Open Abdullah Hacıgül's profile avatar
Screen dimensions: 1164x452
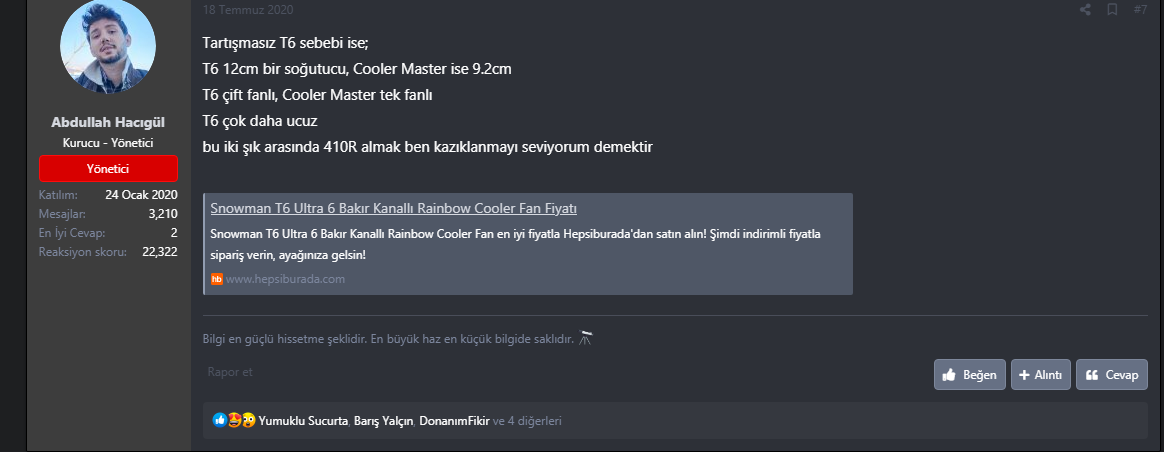pos(108,47)
